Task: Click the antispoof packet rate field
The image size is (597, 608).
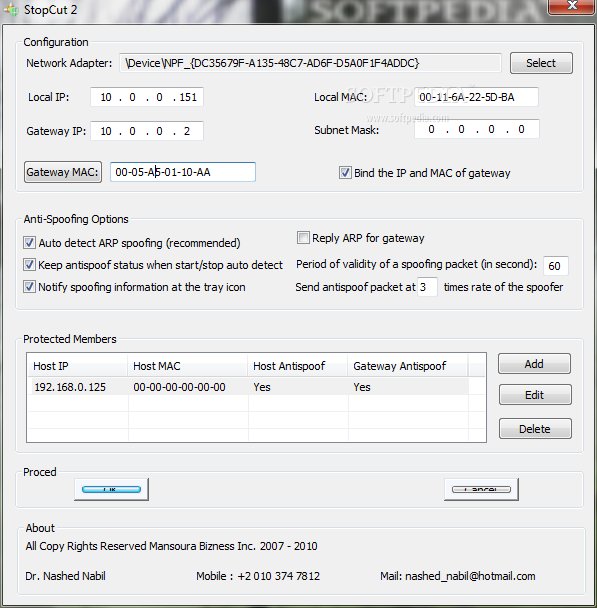Action: click(427, 287)
